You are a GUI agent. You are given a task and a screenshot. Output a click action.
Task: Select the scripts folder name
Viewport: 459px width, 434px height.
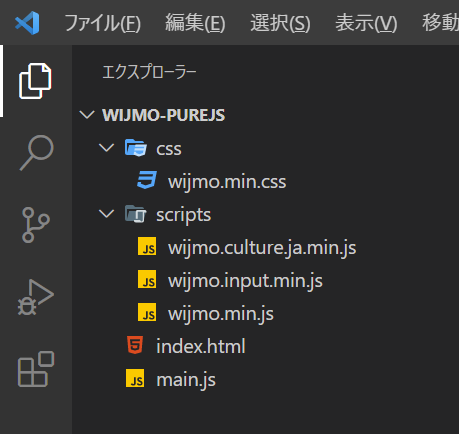[x=184, y=215]
